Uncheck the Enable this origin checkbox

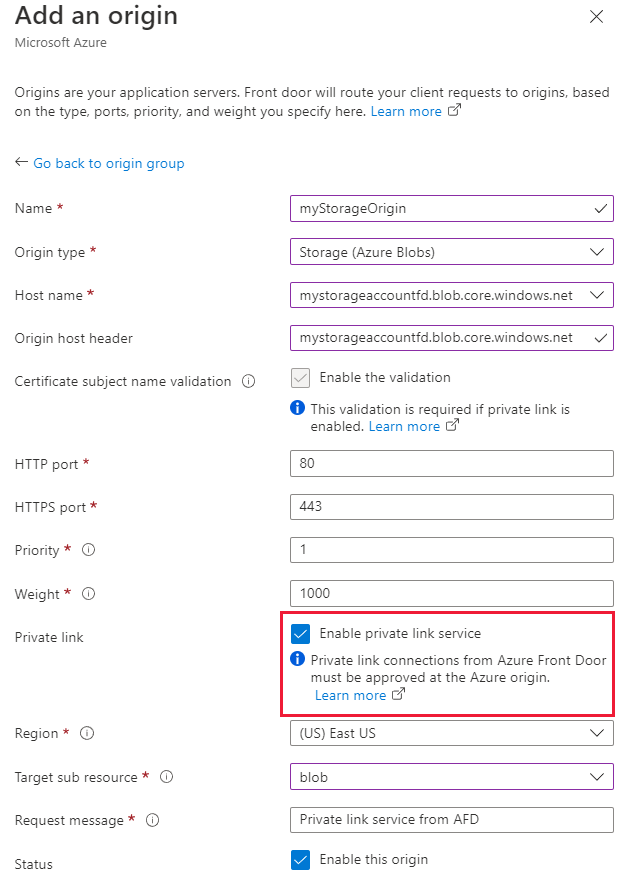301,859
